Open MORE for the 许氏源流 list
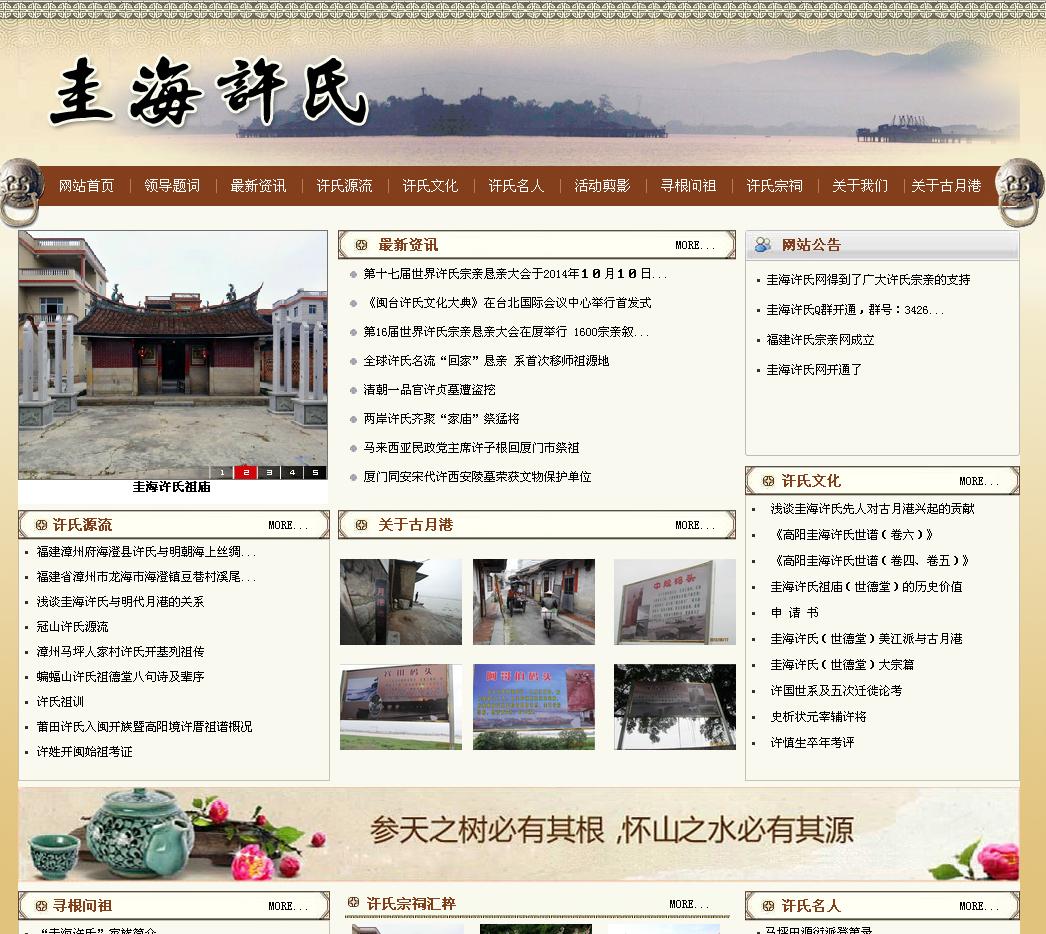 (x=287, y=525)
